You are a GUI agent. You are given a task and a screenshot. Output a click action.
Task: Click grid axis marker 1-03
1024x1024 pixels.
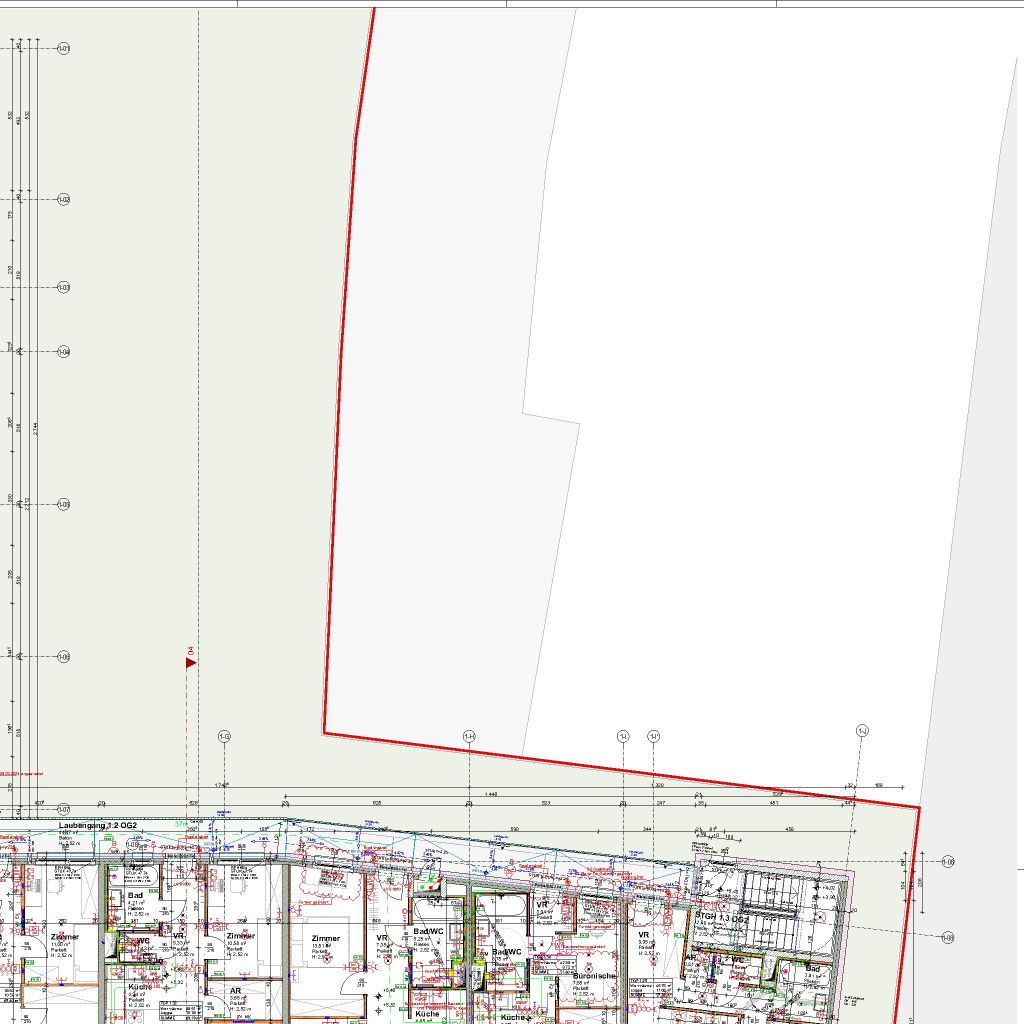[x=64, y=288]
